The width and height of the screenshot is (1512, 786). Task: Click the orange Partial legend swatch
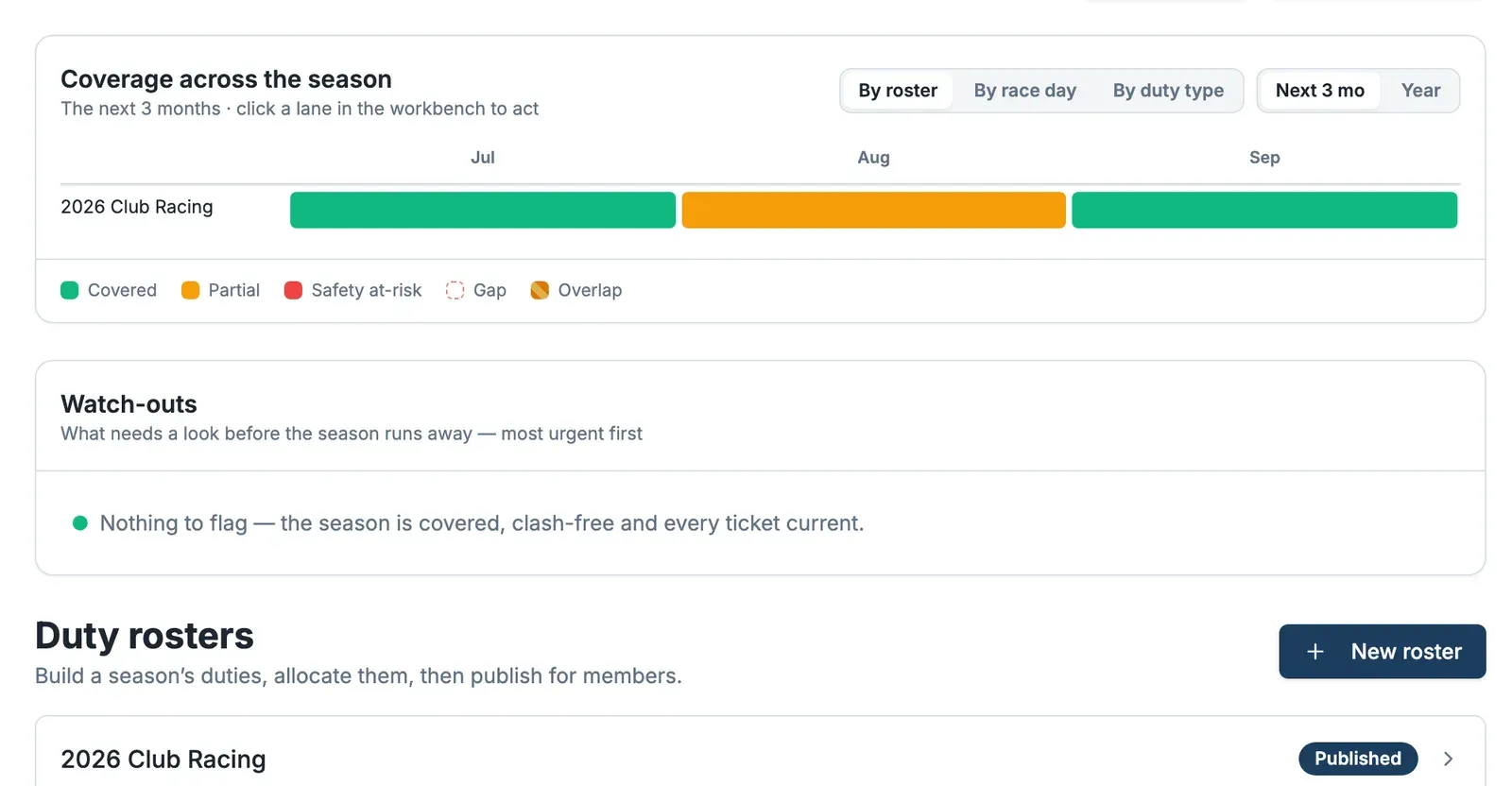[x=190, y=290]
